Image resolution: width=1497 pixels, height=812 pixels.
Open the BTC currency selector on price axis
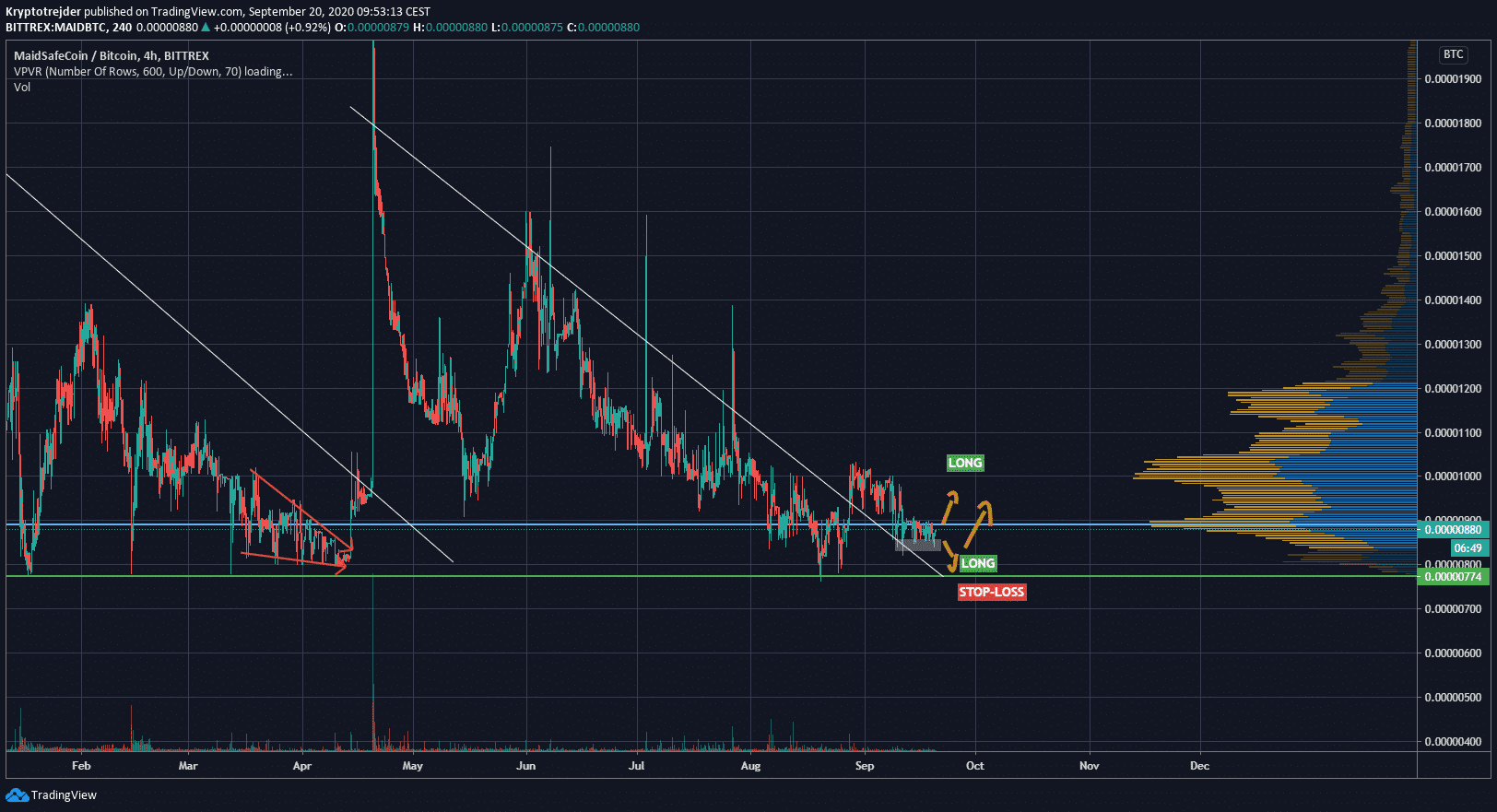pyautogui.click(x=1453, y=54)
